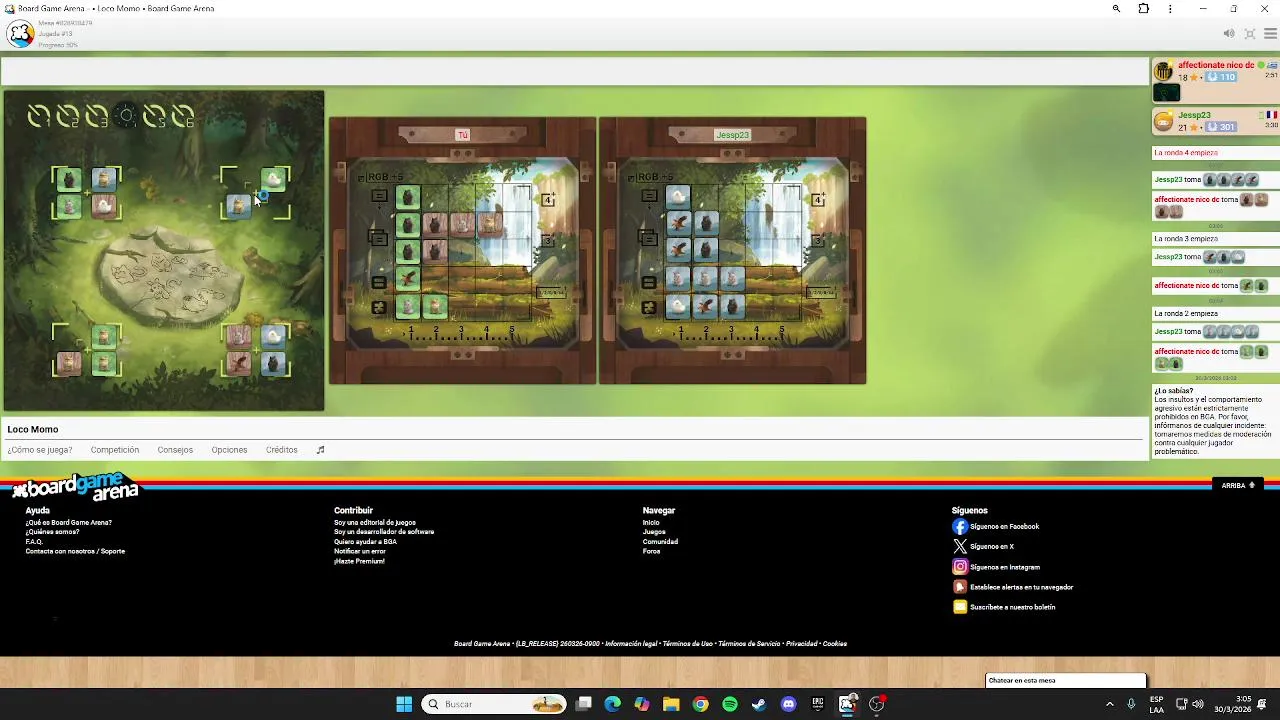This screenshot has height=720, width=1280.
Task: Open the browser three-dot menu
Action: (1170, 9)
